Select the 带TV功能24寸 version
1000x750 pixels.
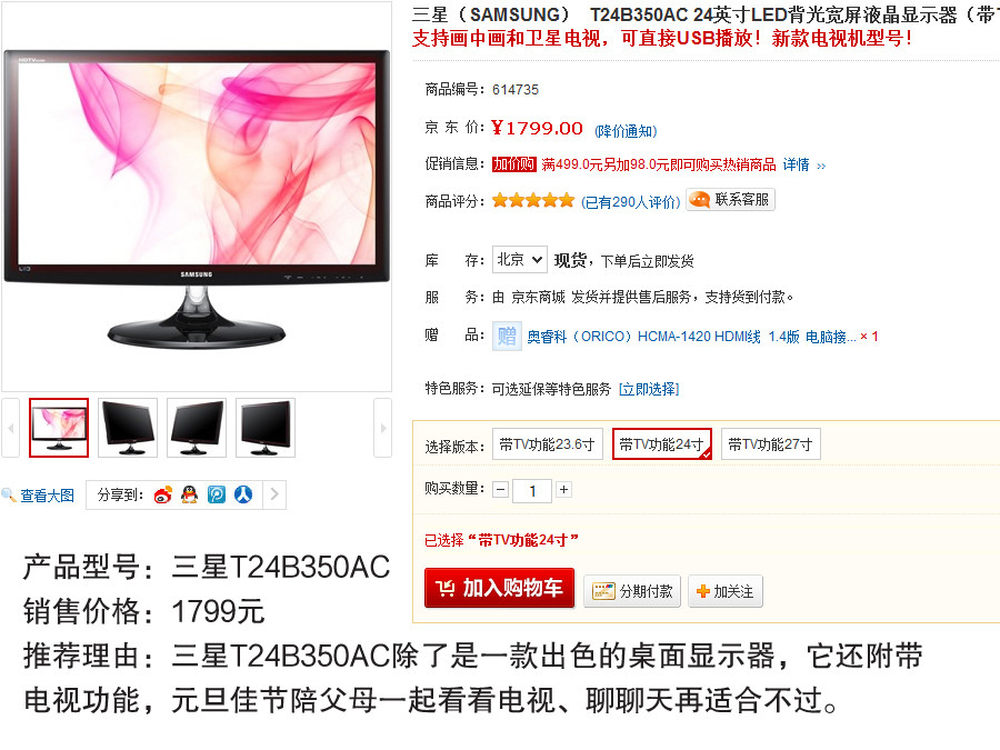pyautogui.click(x=661, y=445)
